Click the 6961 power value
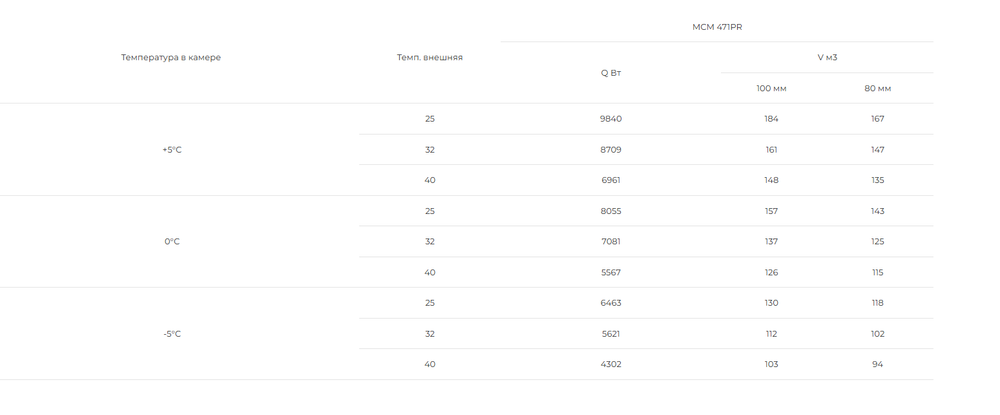 click(610, 180)
